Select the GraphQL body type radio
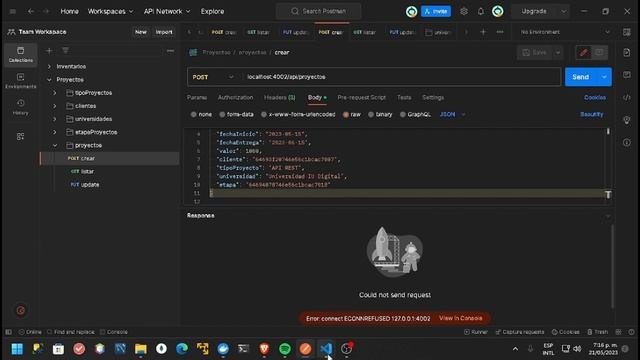This screenshot has height=360, width=640. click(x=402, y=114)
